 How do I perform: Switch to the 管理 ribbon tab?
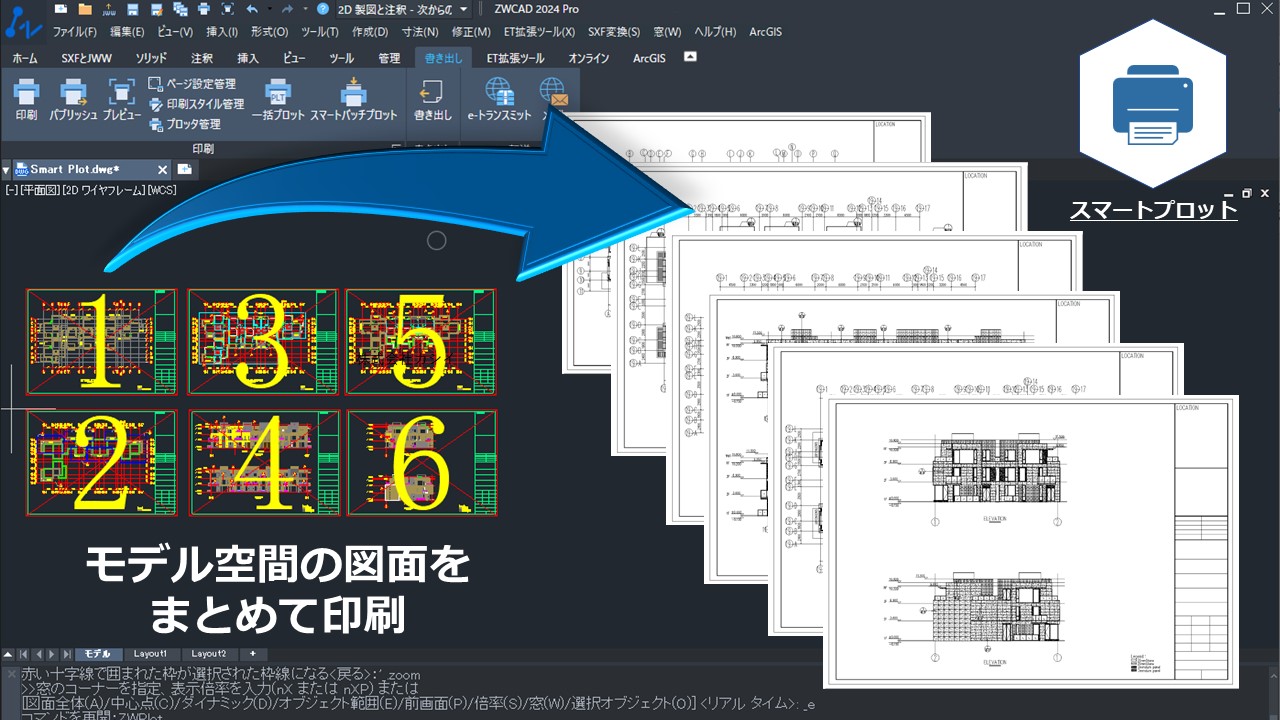pos(389,58)
